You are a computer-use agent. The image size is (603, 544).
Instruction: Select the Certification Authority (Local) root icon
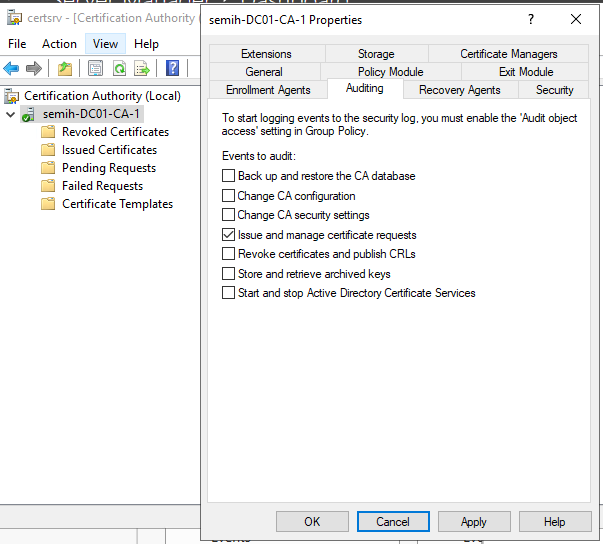(x=12, y=96)
